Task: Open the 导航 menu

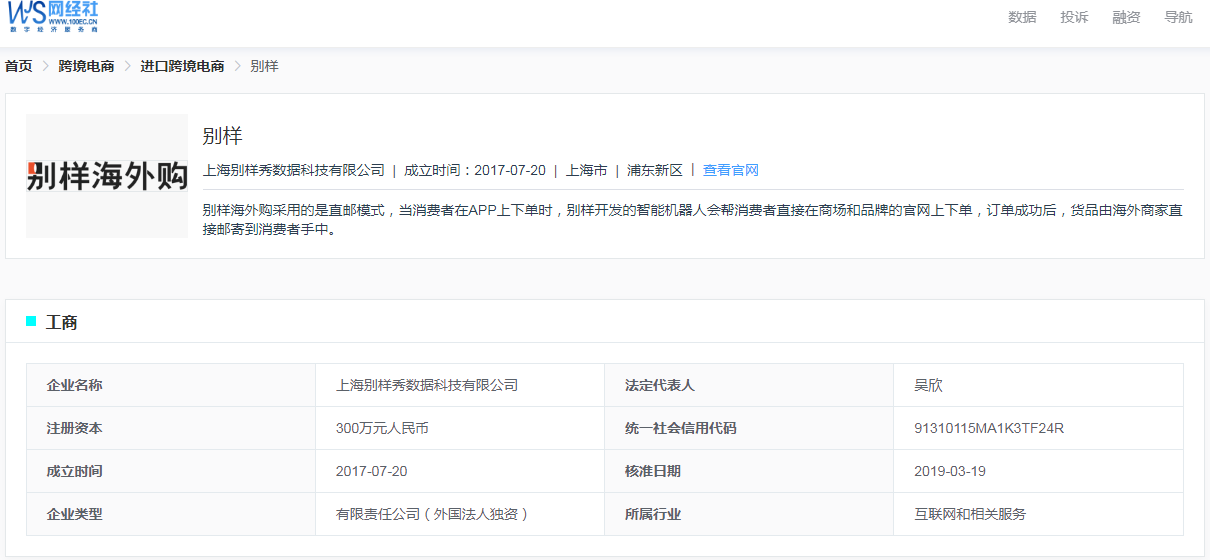Action: (x=1178, y=17)
